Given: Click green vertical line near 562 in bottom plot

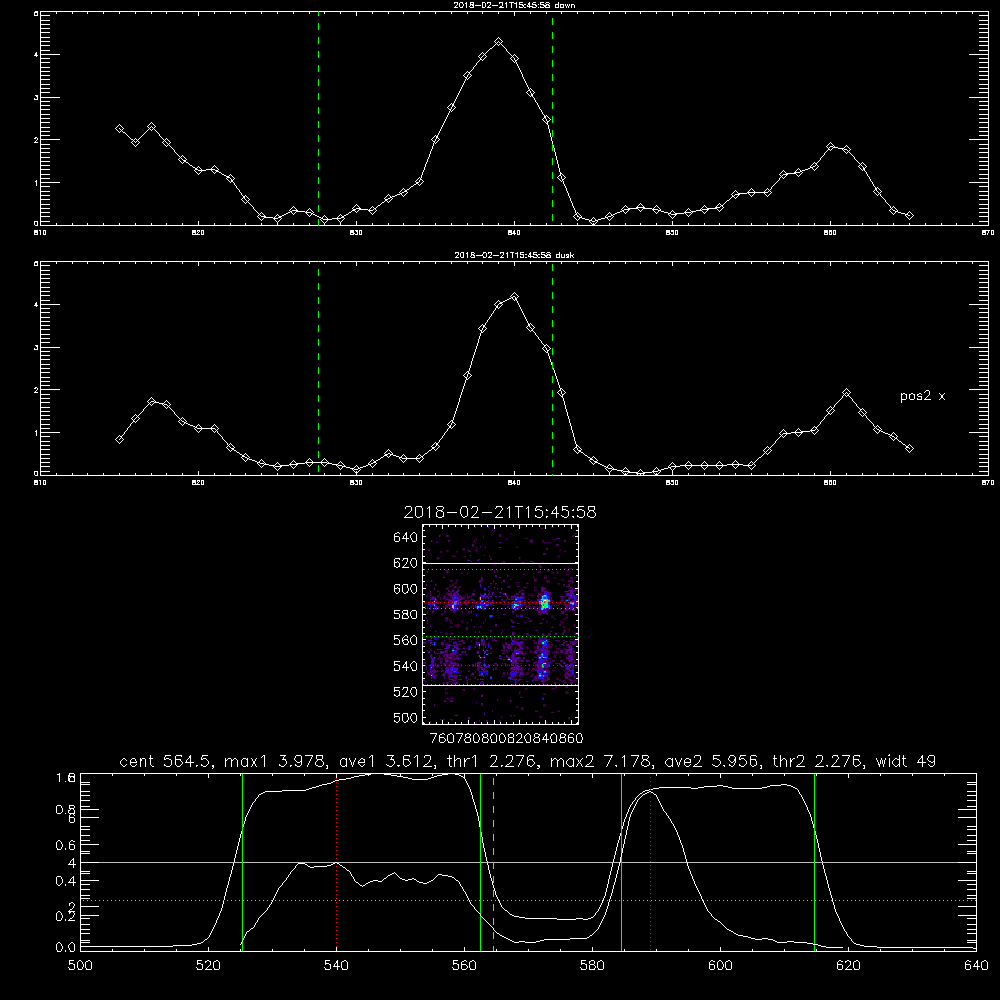Looking at the screenshot, I should coord(480,862).
